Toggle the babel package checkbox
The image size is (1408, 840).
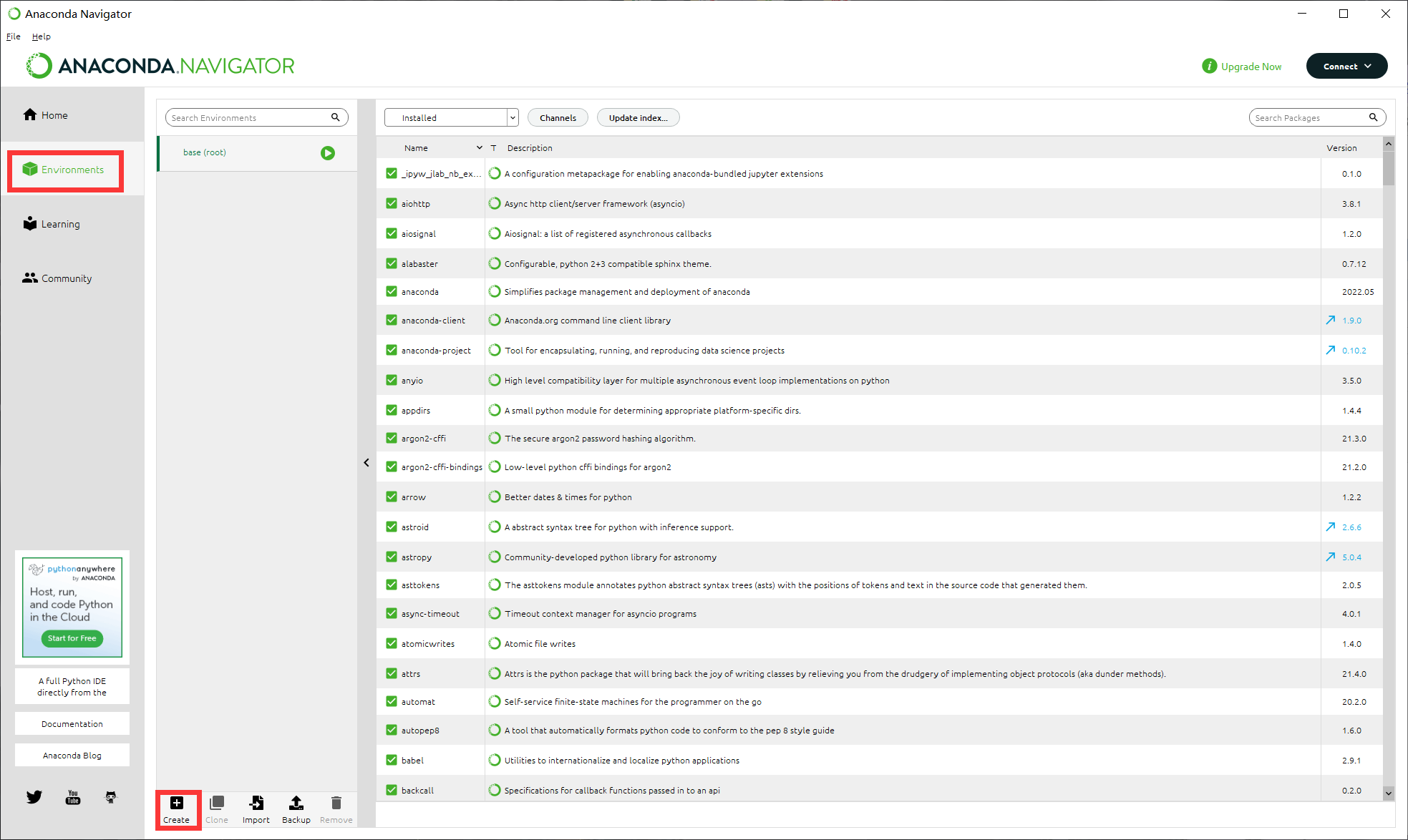coord(392,760)
